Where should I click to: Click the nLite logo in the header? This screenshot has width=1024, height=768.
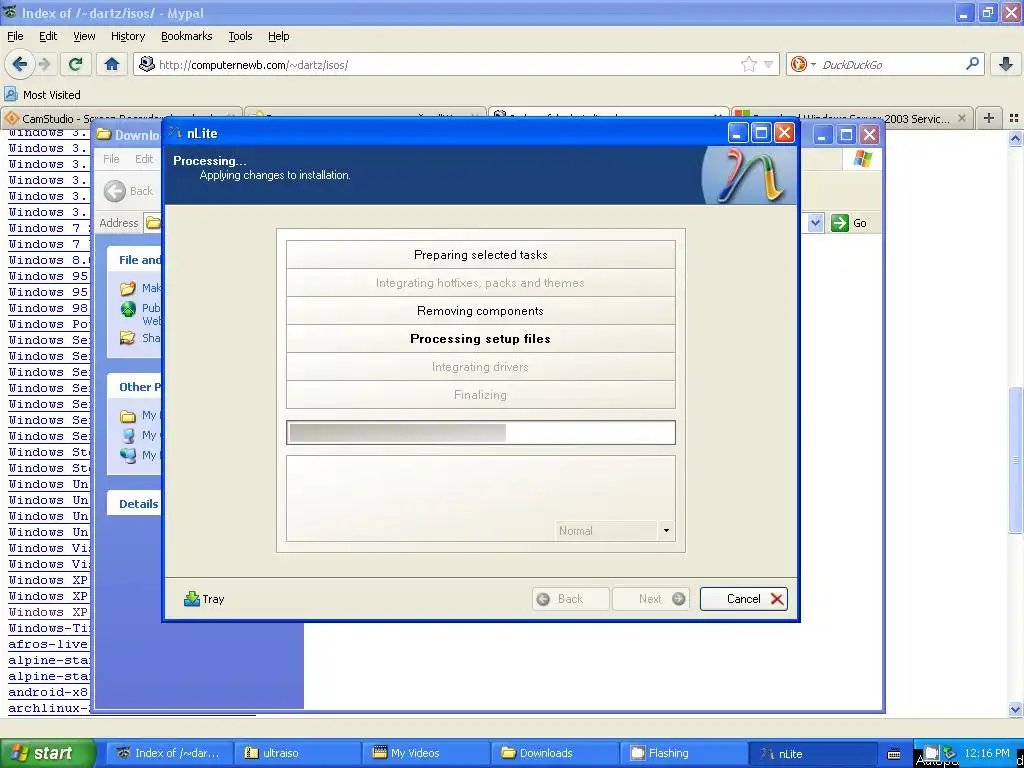(749, 175)
